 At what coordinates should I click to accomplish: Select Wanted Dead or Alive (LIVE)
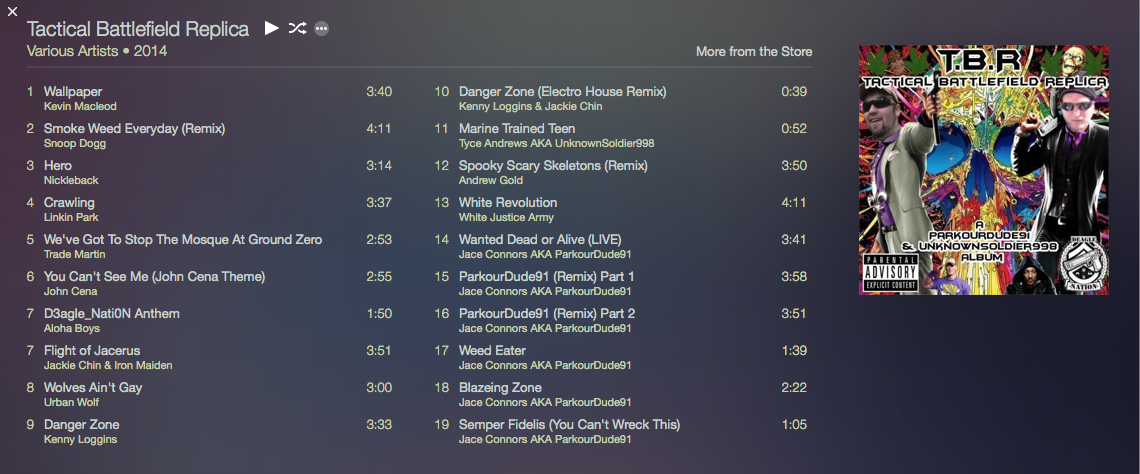(x=540, y=240)
